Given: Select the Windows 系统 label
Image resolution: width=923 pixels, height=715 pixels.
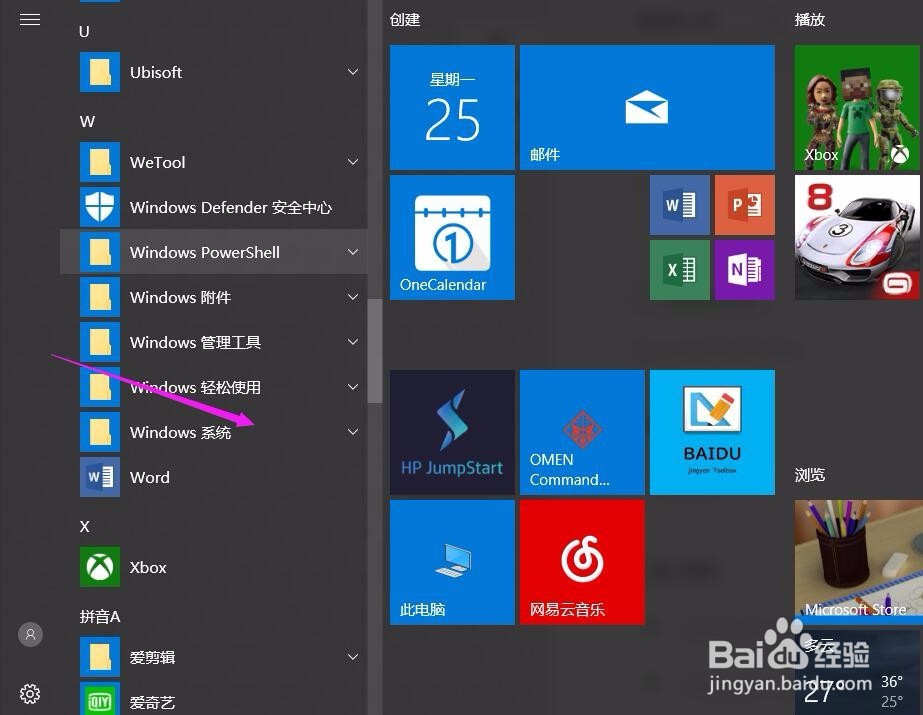Looking at the screenshot, I should pos(180,433).
